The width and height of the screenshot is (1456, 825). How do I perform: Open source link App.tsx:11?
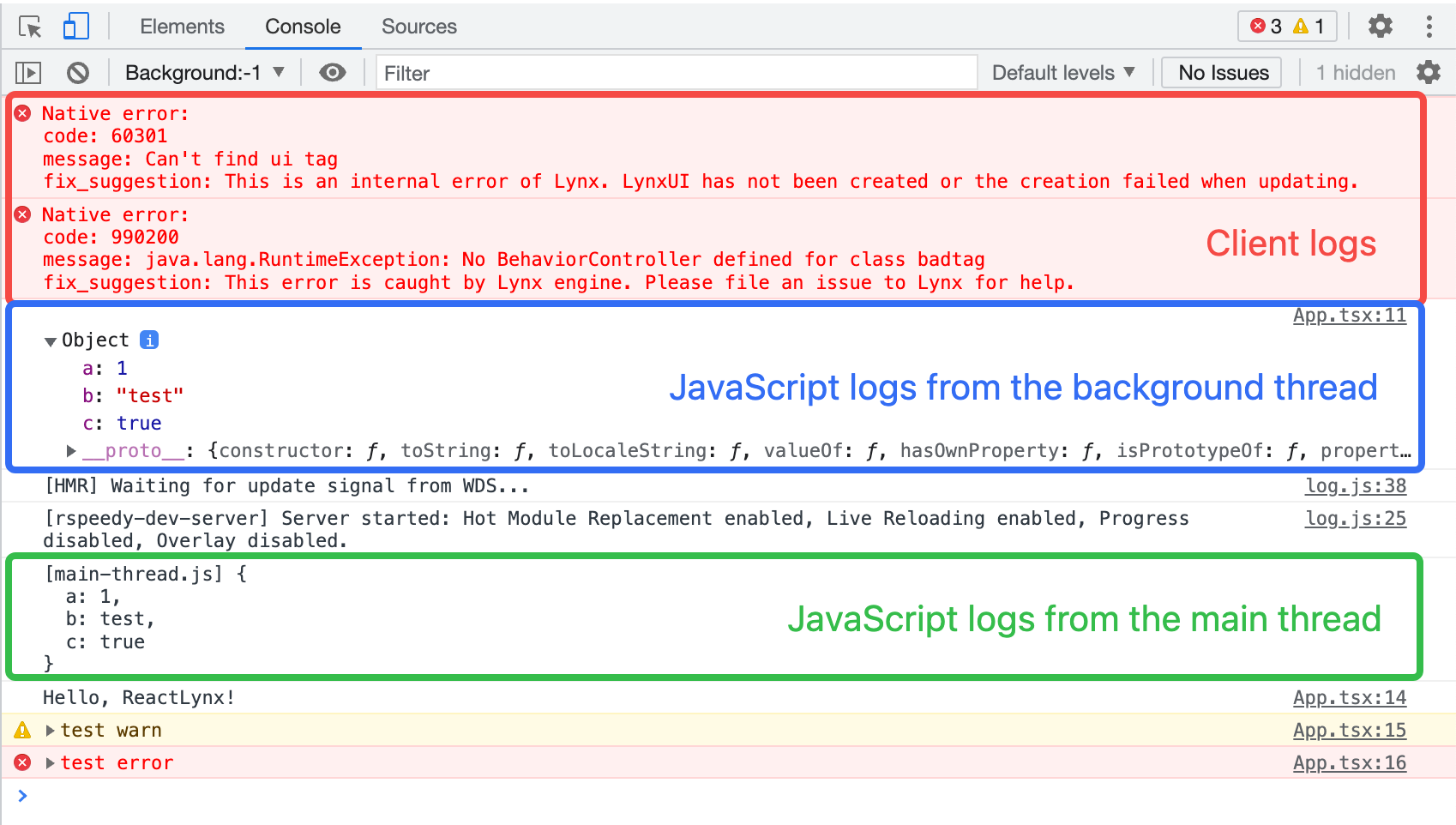[x=1350, y=316]
